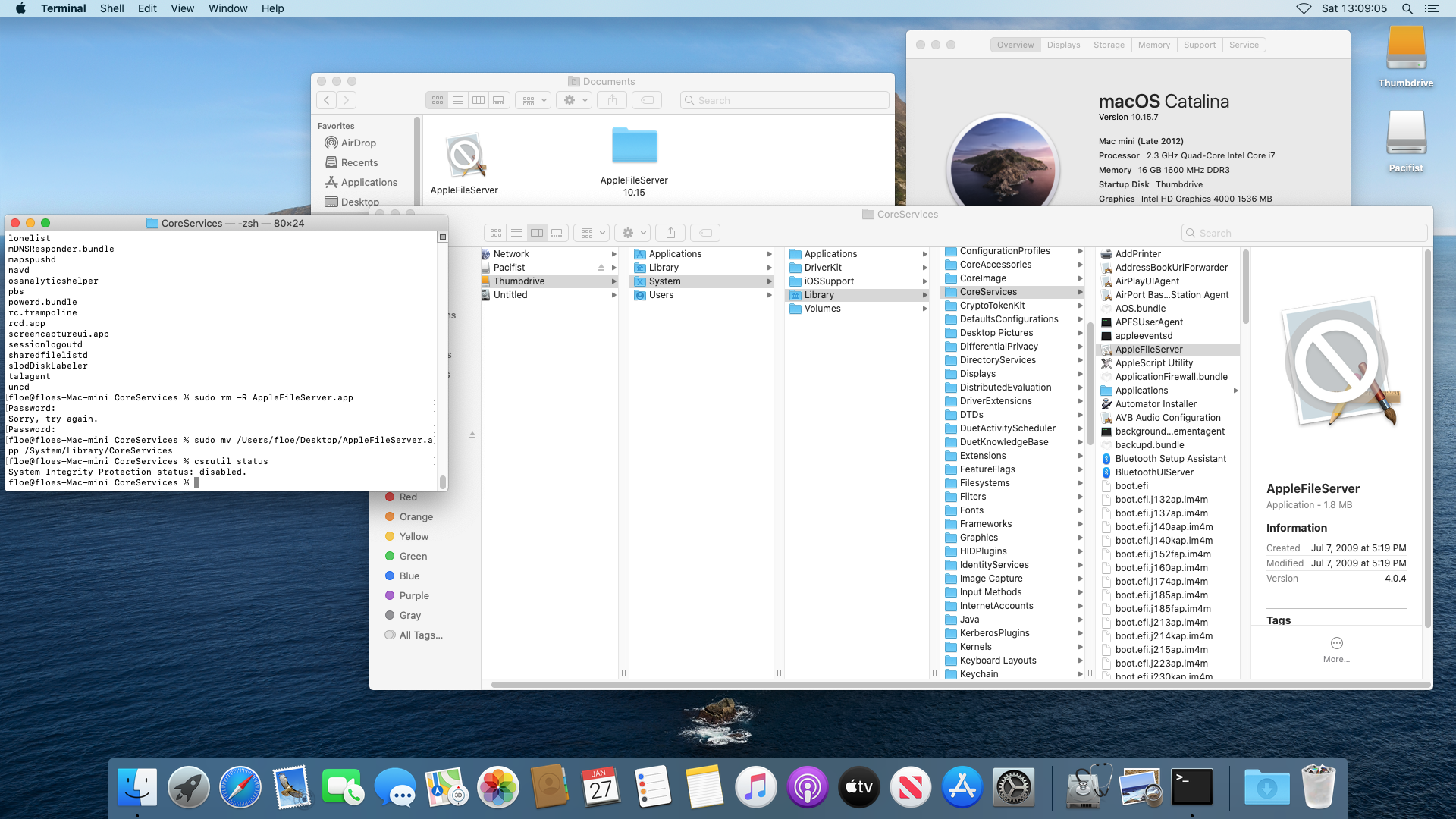
Task: Click the CoreServices window search field
Action: [x=1304, y=233]
